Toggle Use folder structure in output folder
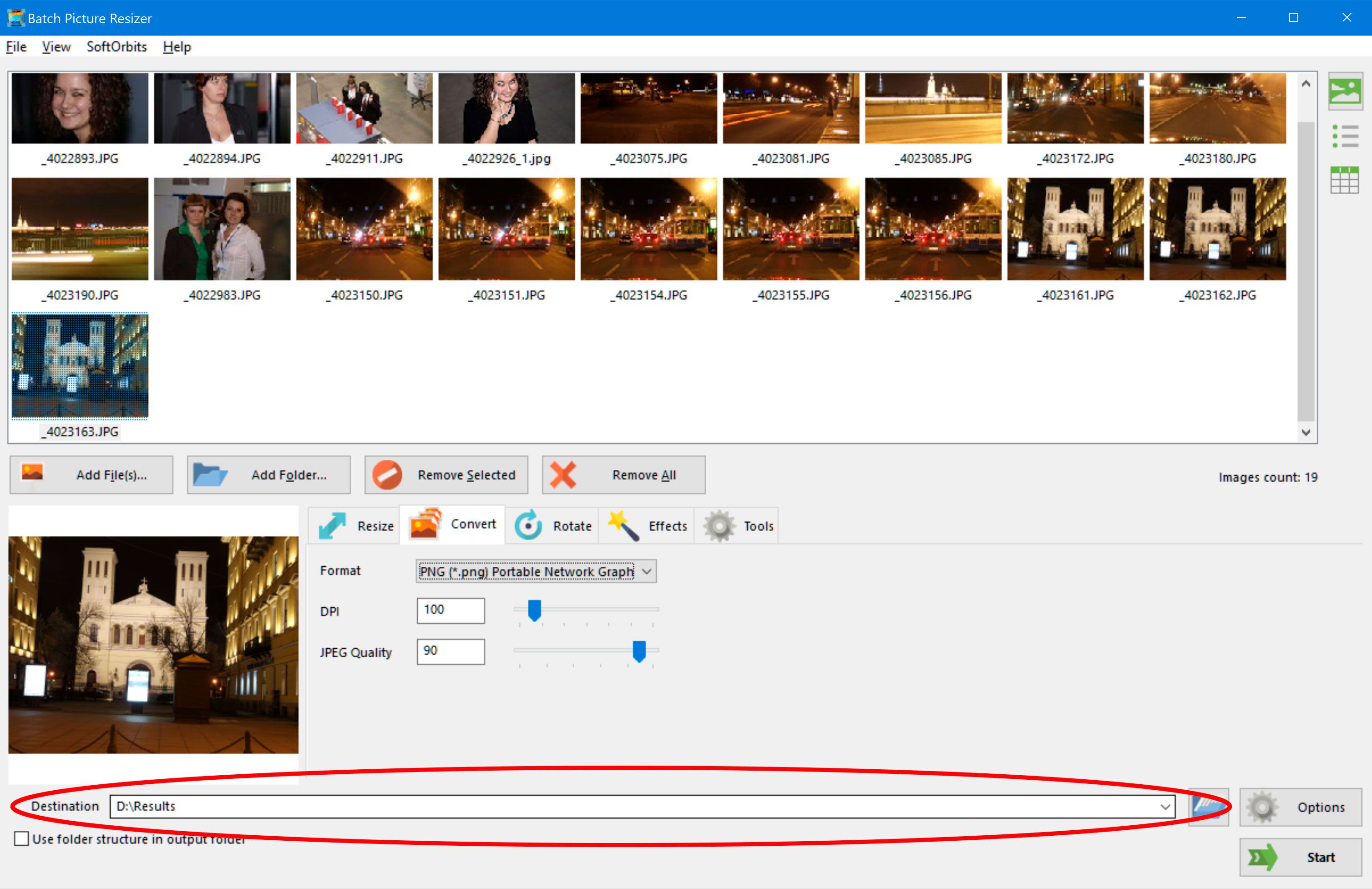This screenshot has height=889, width=1372. 21,839
